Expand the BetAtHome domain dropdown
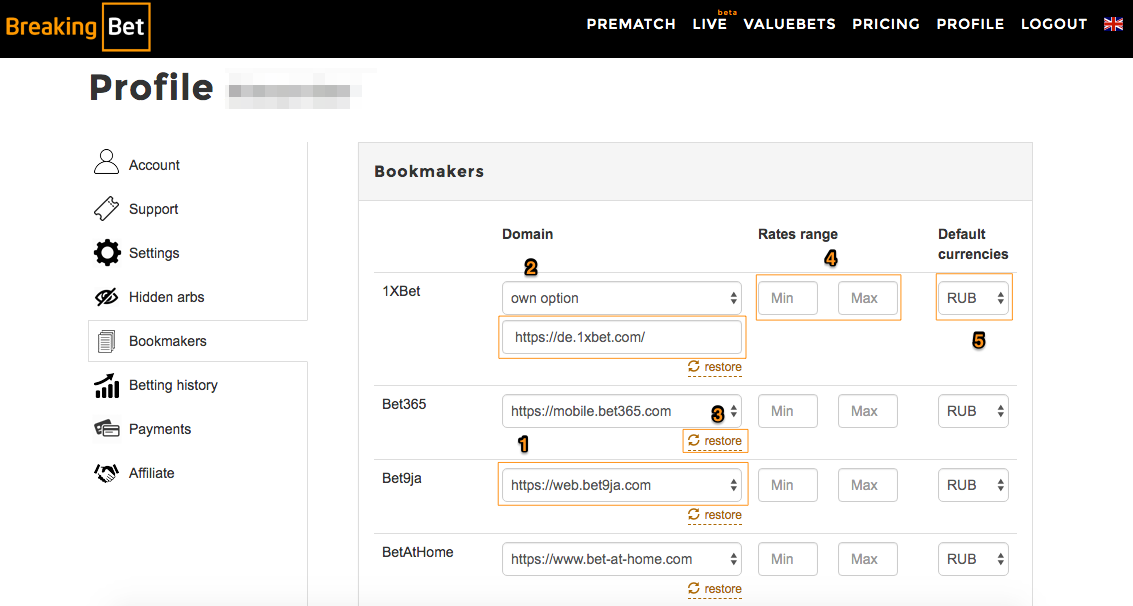The width and height of the screenshot is (1133, 606). tap(621, 559)
